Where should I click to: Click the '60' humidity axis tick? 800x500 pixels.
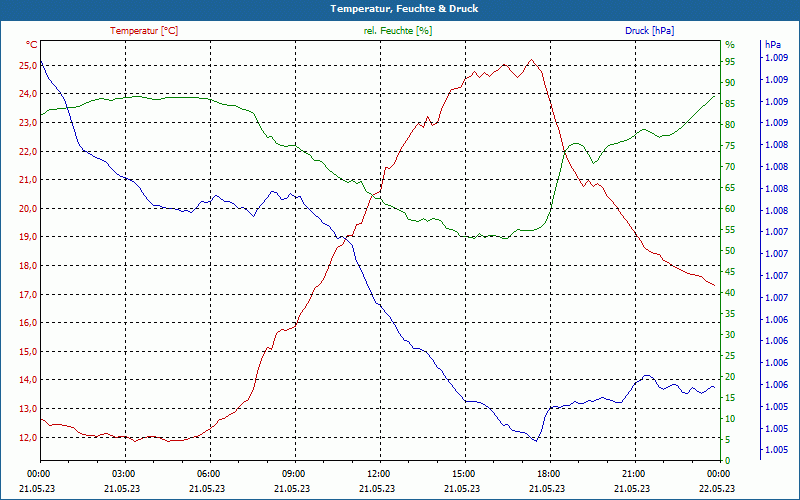pos(730,209)
